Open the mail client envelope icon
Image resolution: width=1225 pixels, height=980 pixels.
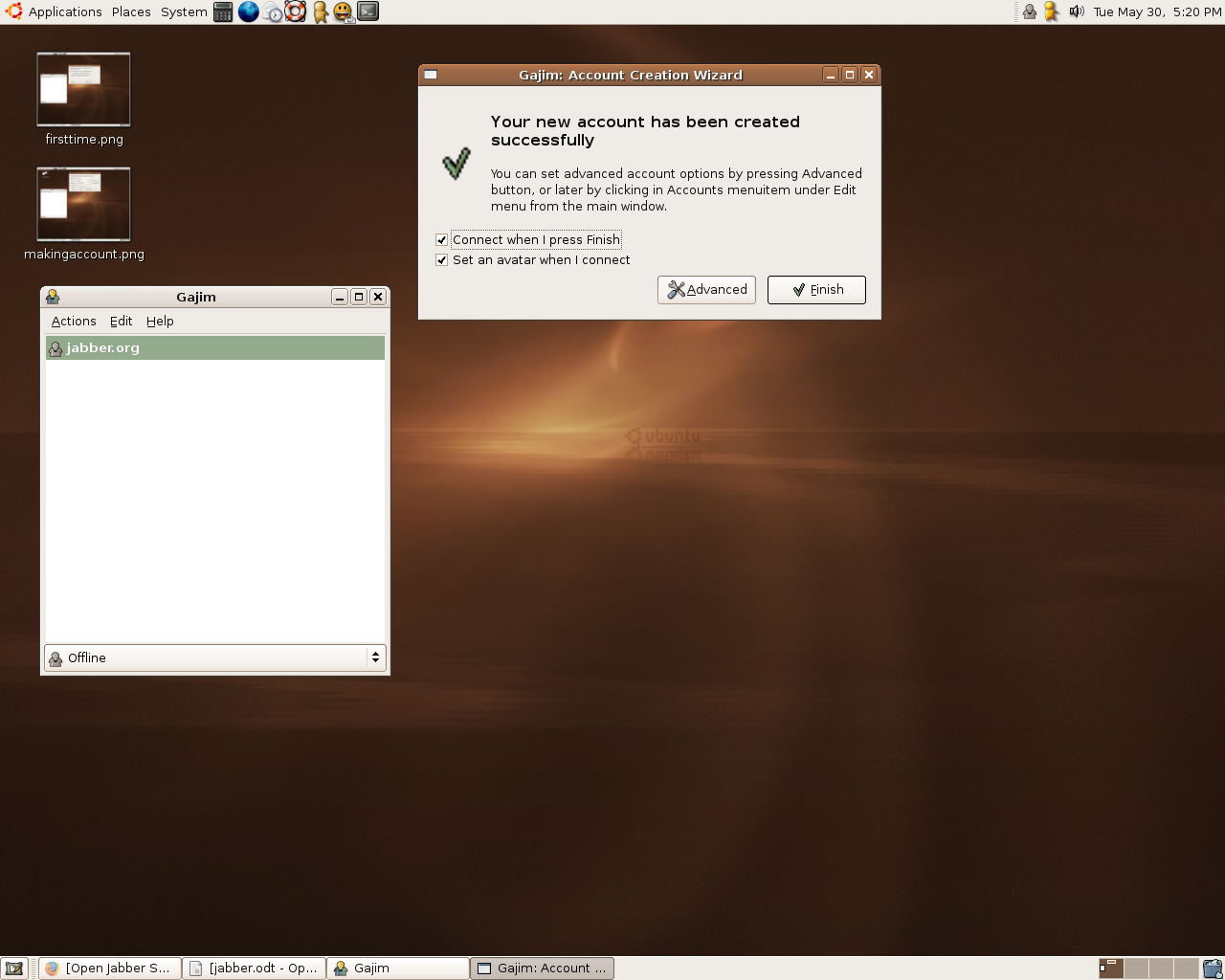273,12
